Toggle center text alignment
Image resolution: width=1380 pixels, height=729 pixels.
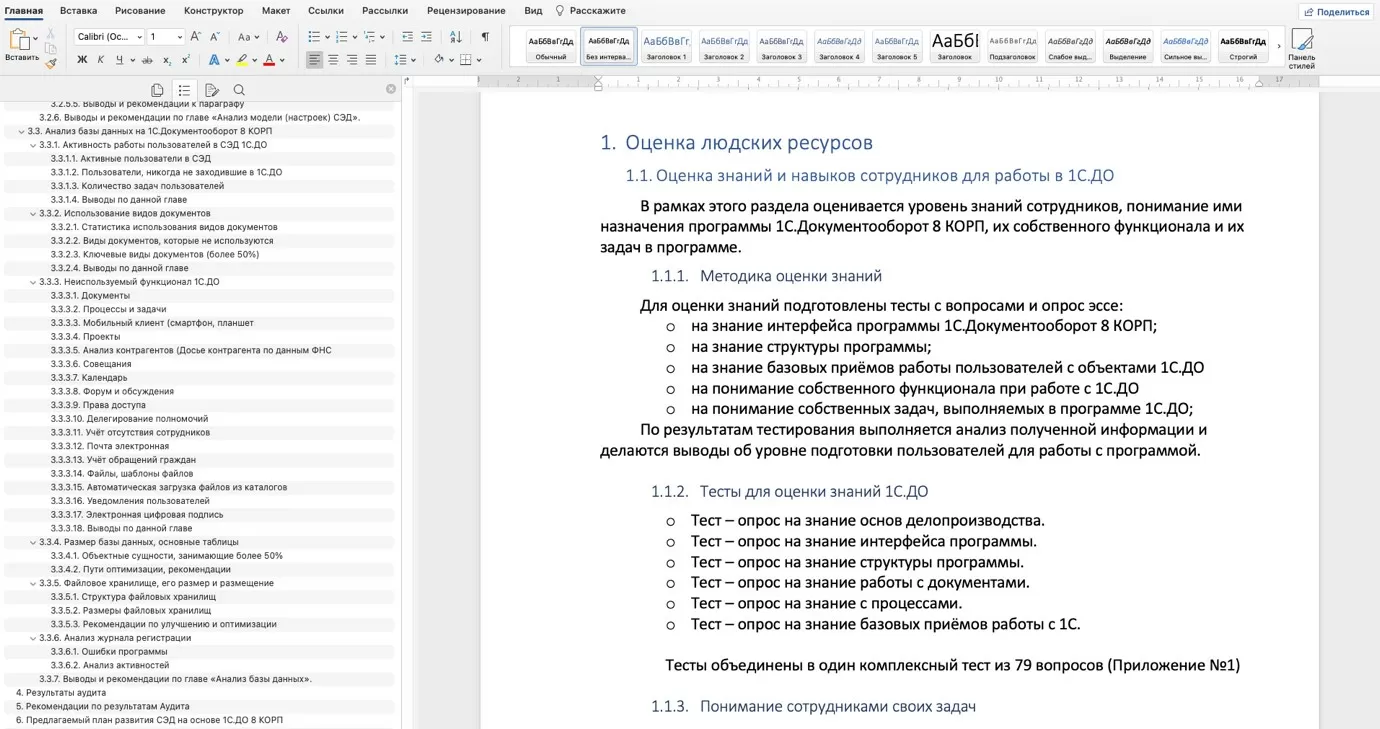[333, 60]
